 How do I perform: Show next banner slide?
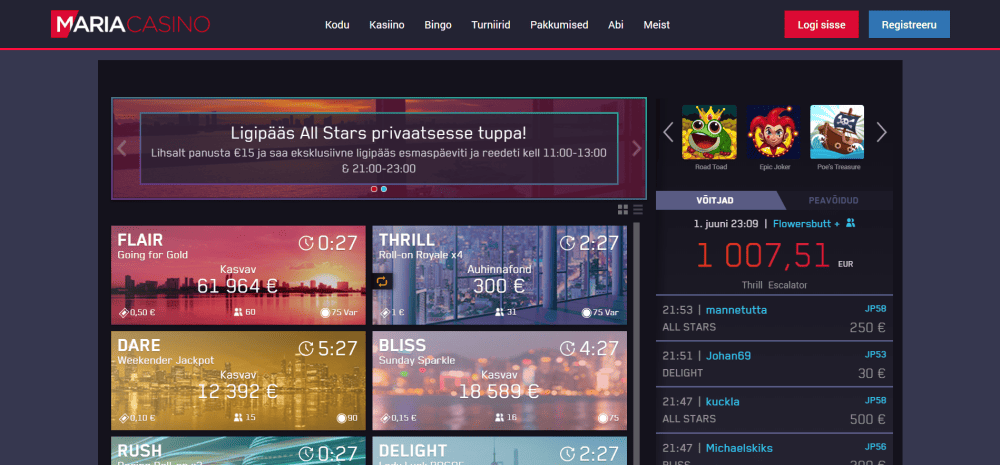636,148
